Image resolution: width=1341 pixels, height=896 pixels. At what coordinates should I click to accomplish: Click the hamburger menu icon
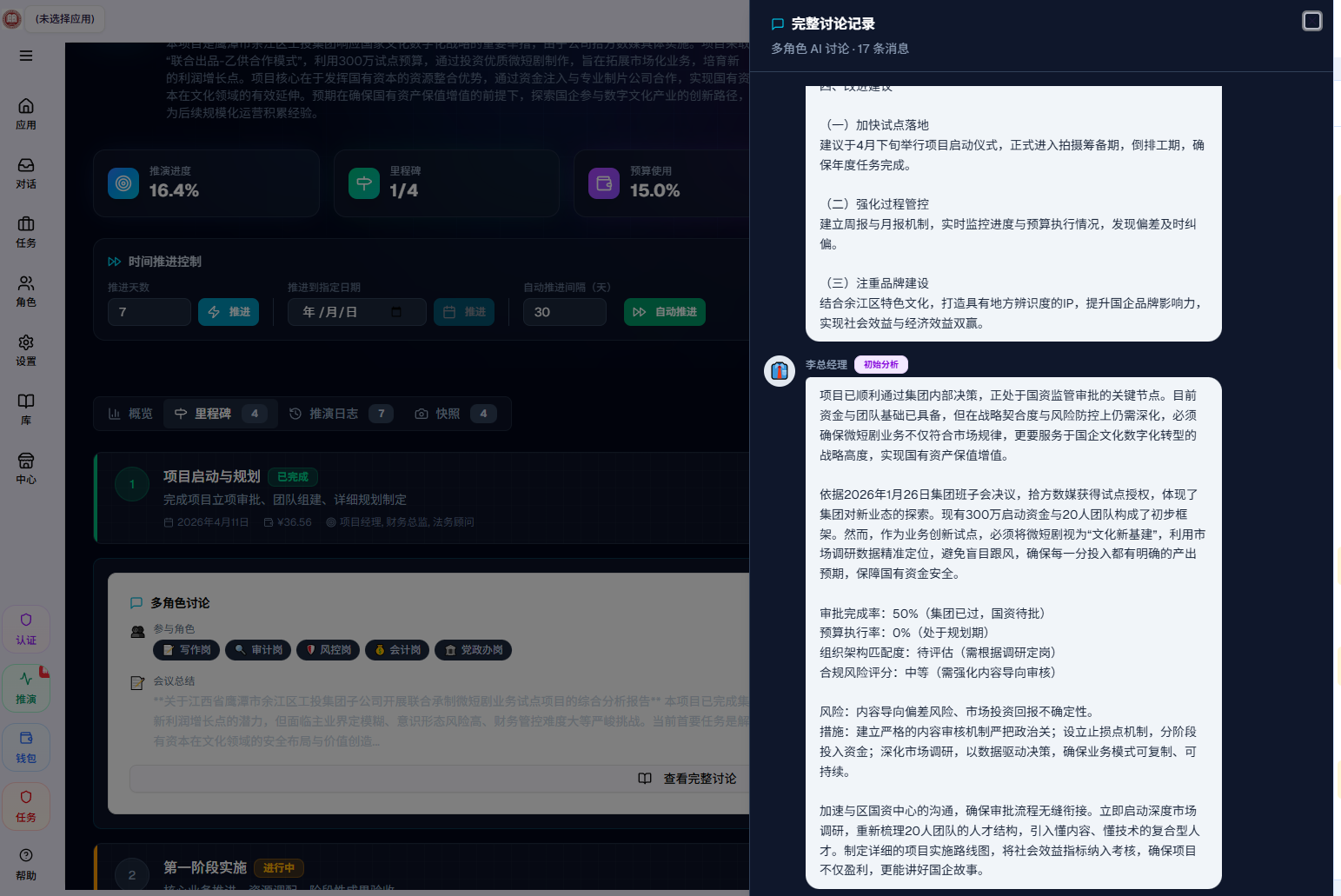coord(26,56)
